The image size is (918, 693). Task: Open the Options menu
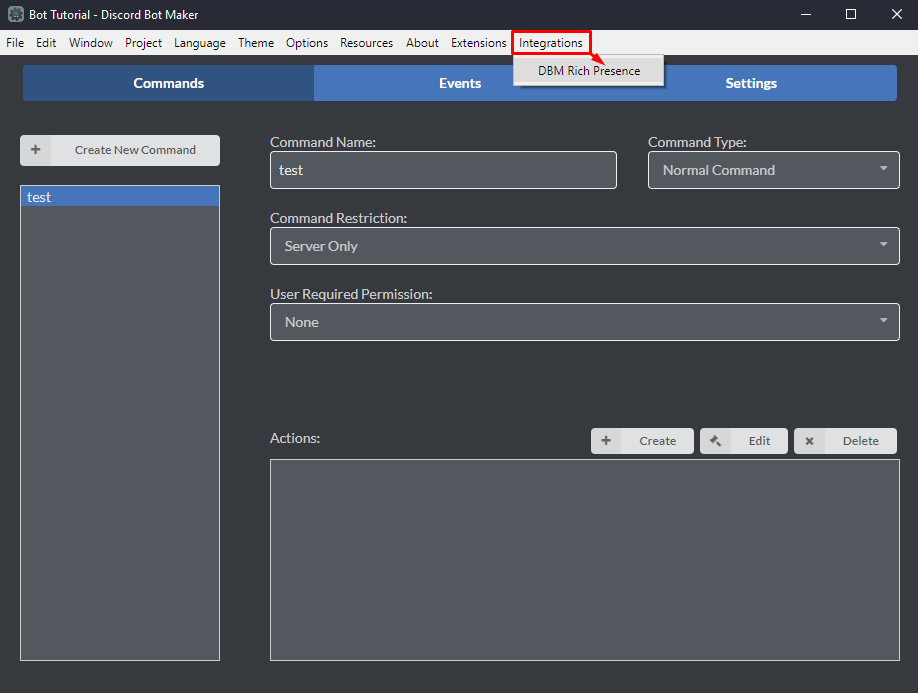tap(307, 43)
